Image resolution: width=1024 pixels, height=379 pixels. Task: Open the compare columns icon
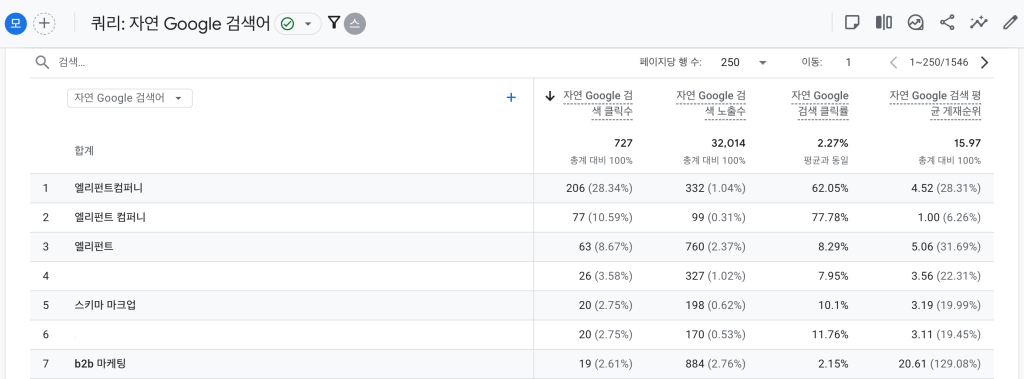(x=884, y=23)
